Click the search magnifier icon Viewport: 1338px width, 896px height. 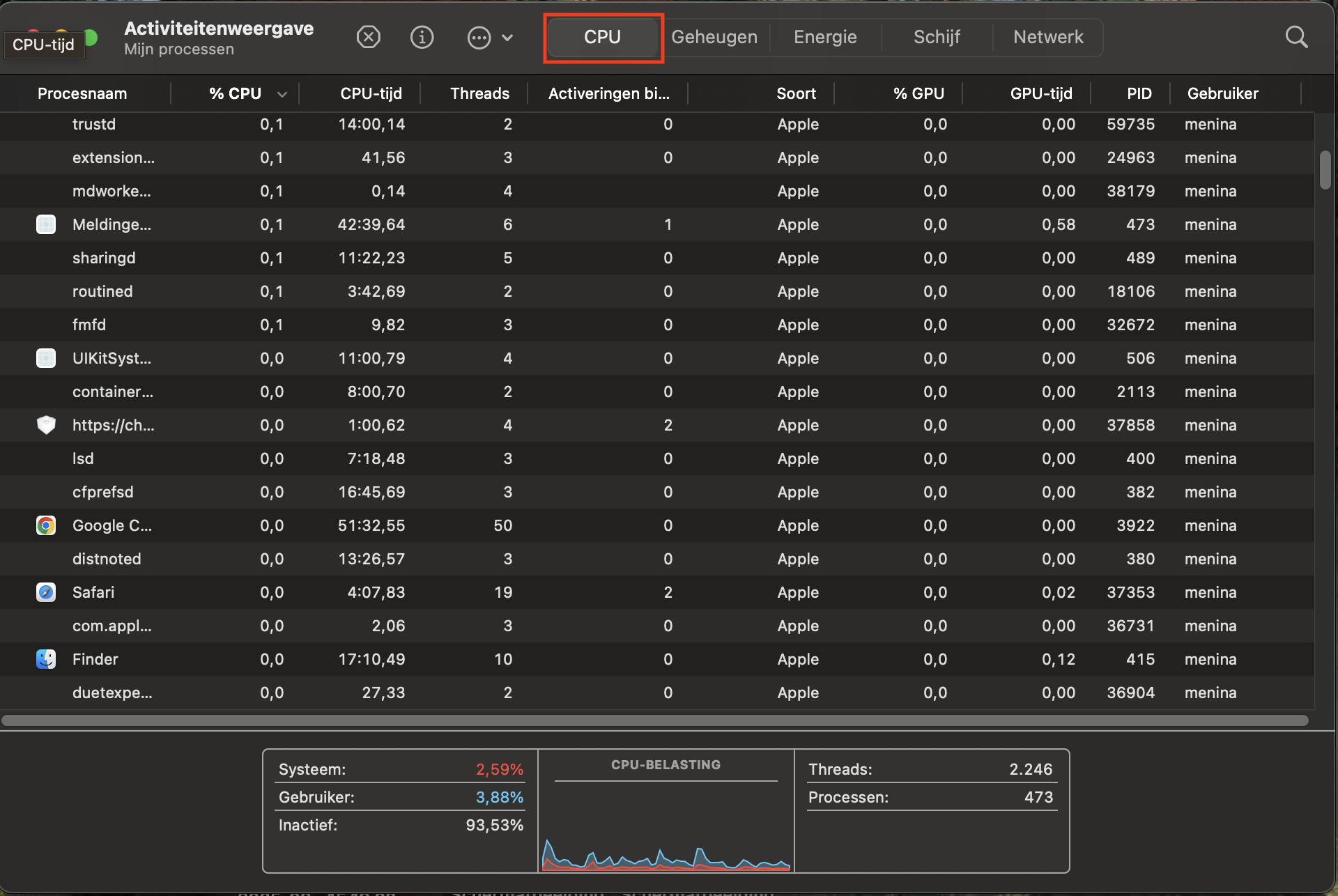1295,37
